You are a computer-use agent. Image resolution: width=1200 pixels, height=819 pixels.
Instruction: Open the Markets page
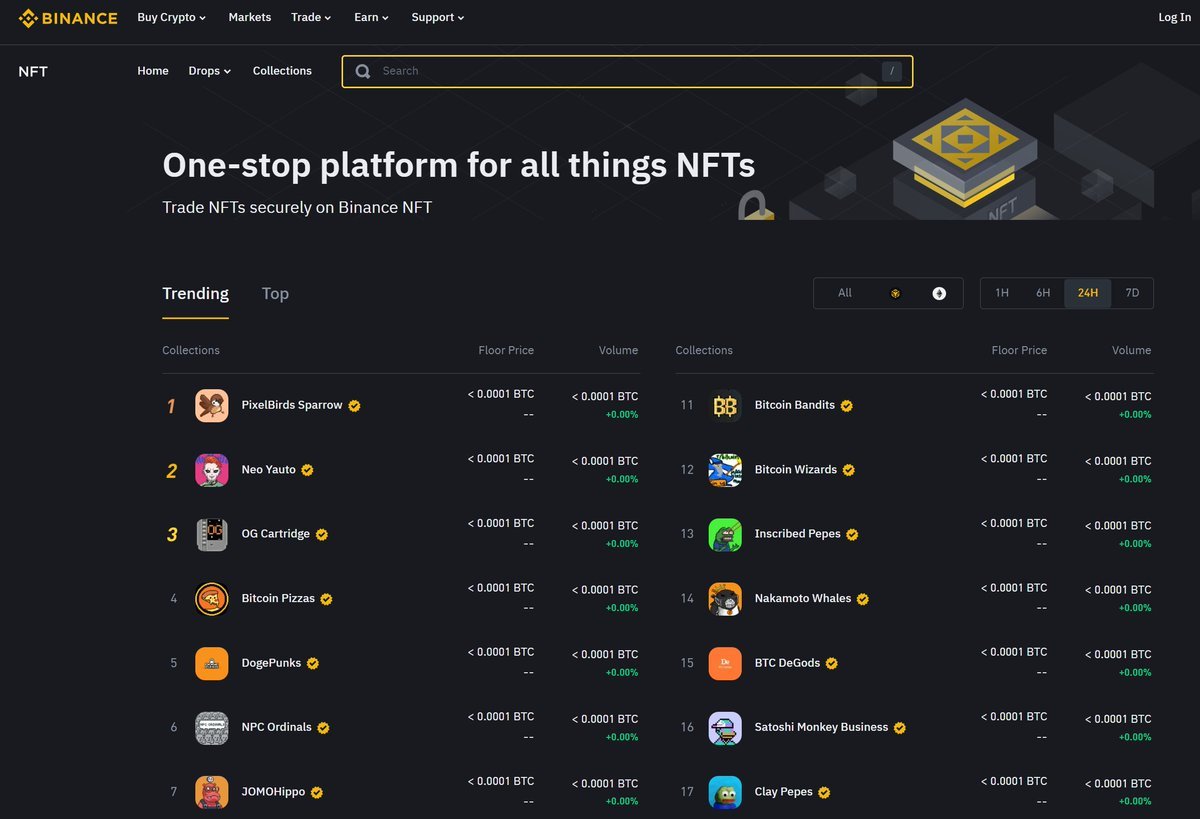point(250,17)
